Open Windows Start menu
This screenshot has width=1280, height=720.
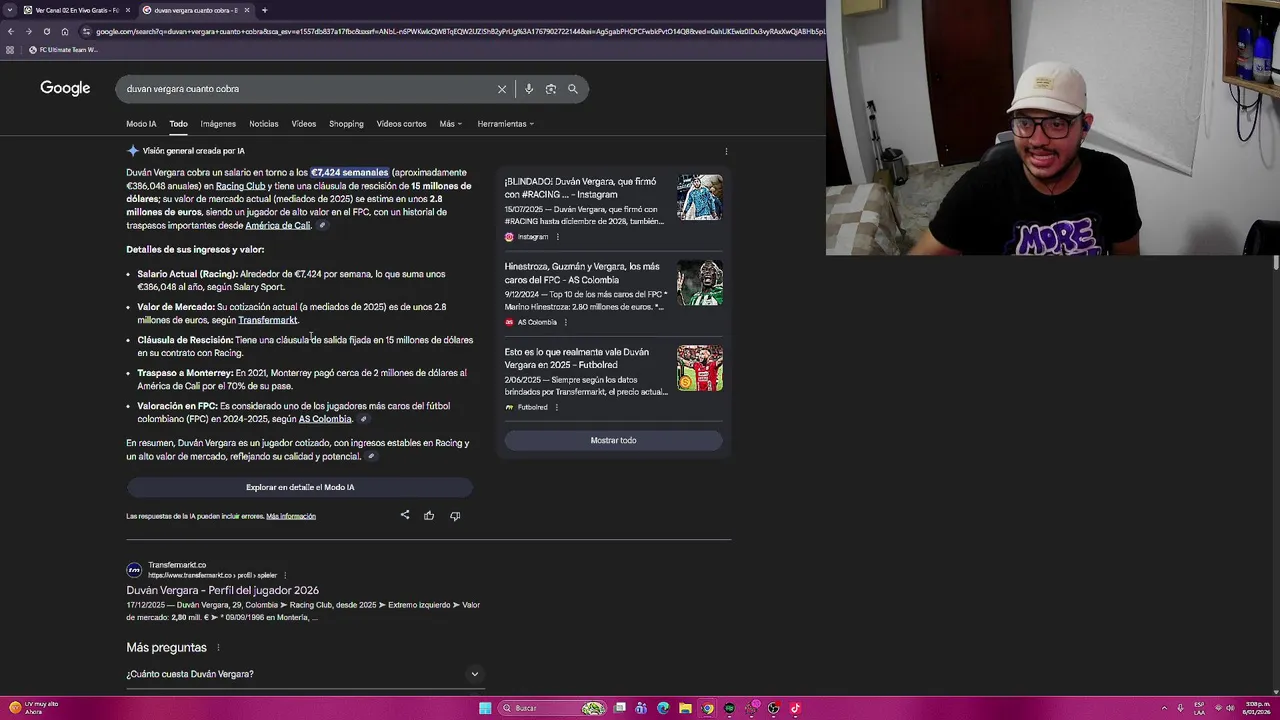click(x=485, y=708)
